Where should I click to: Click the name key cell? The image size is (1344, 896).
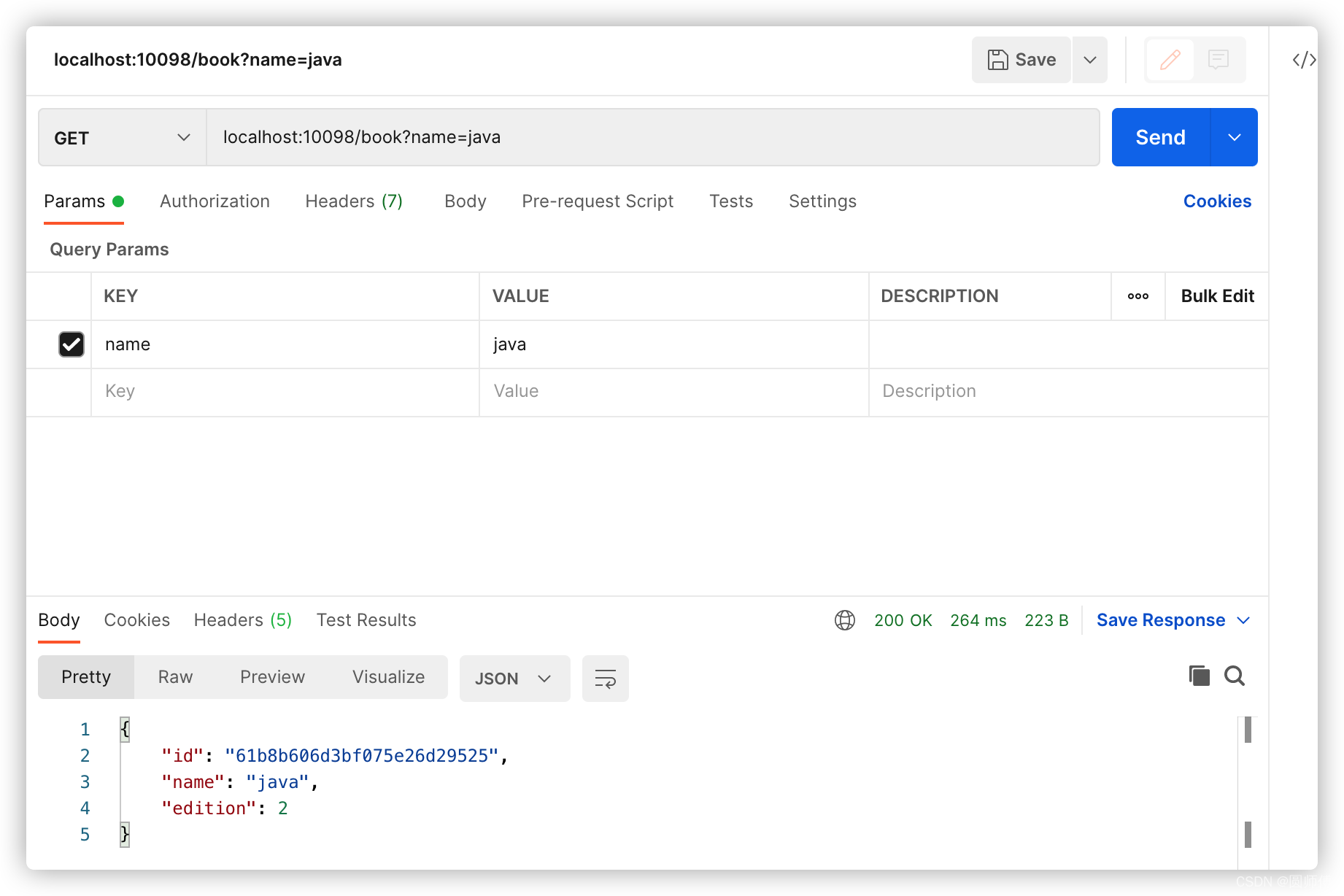285,344
